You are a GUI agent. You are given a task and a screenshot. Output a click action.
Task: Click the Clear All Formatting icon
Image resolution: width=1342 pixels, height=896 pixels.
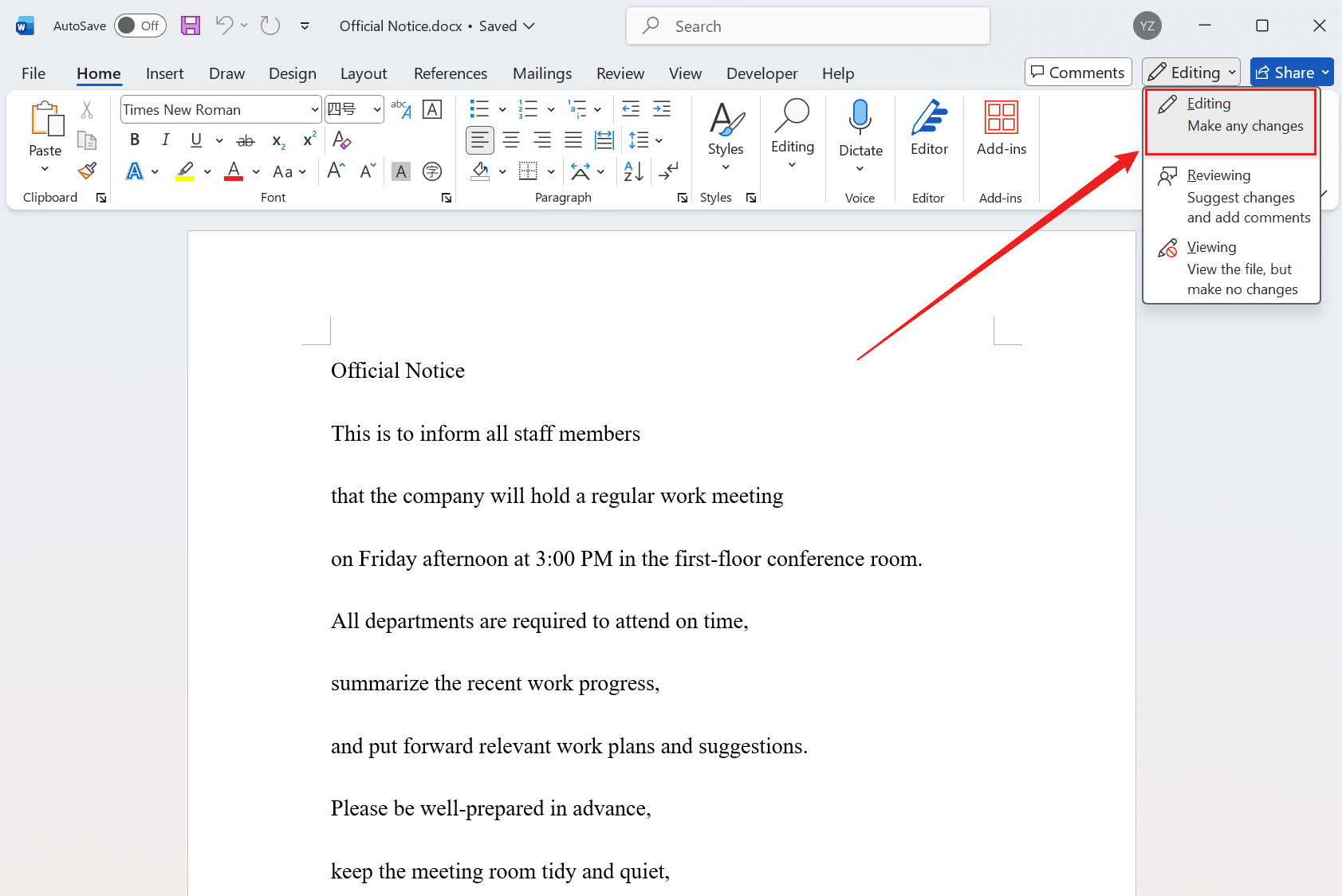pyautogui.click(x=341, y=140)
